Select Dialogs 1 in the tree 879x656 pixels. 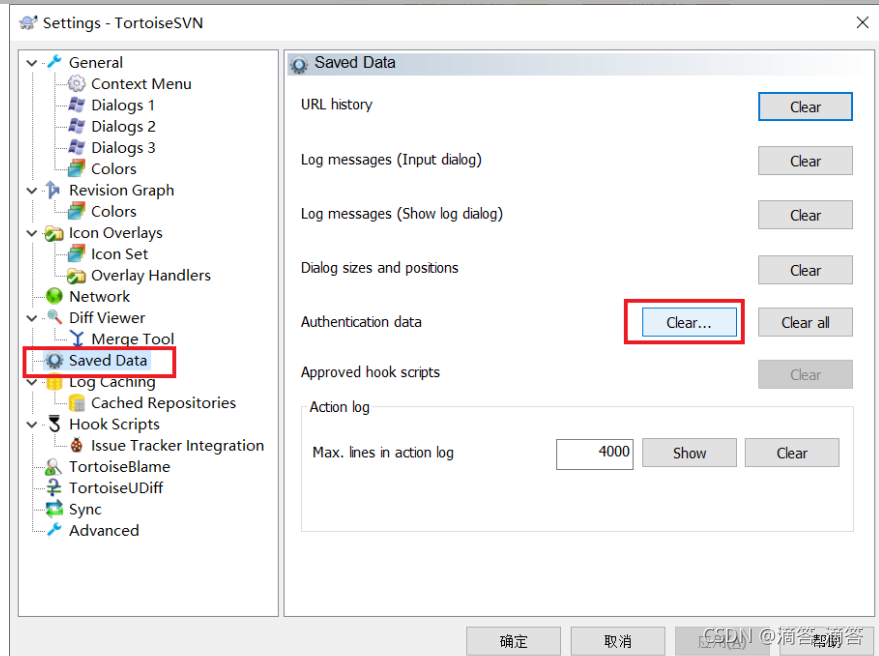pos(123,105)
